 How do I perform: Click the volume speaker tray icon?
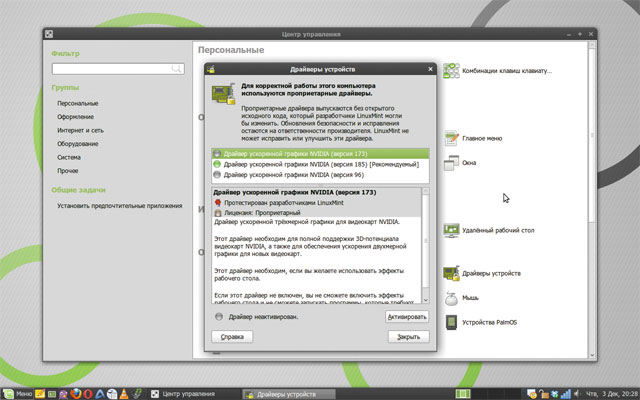pyautogui.click(x=577, y=394)
